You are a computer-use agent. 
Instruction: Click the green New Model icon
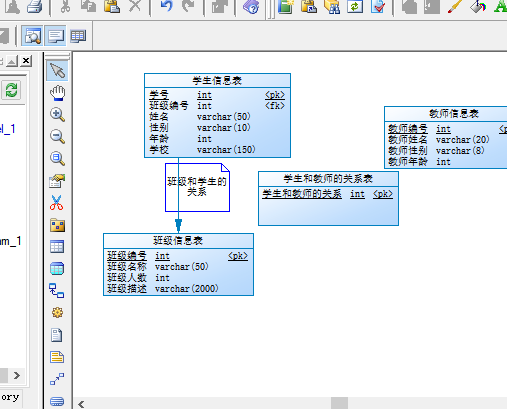[x=285, y=7]
